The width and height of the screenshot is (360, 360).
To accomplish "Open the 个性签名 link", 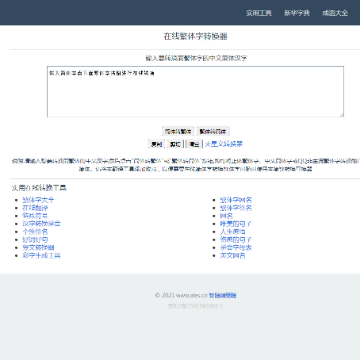I will tap(35, 232).
